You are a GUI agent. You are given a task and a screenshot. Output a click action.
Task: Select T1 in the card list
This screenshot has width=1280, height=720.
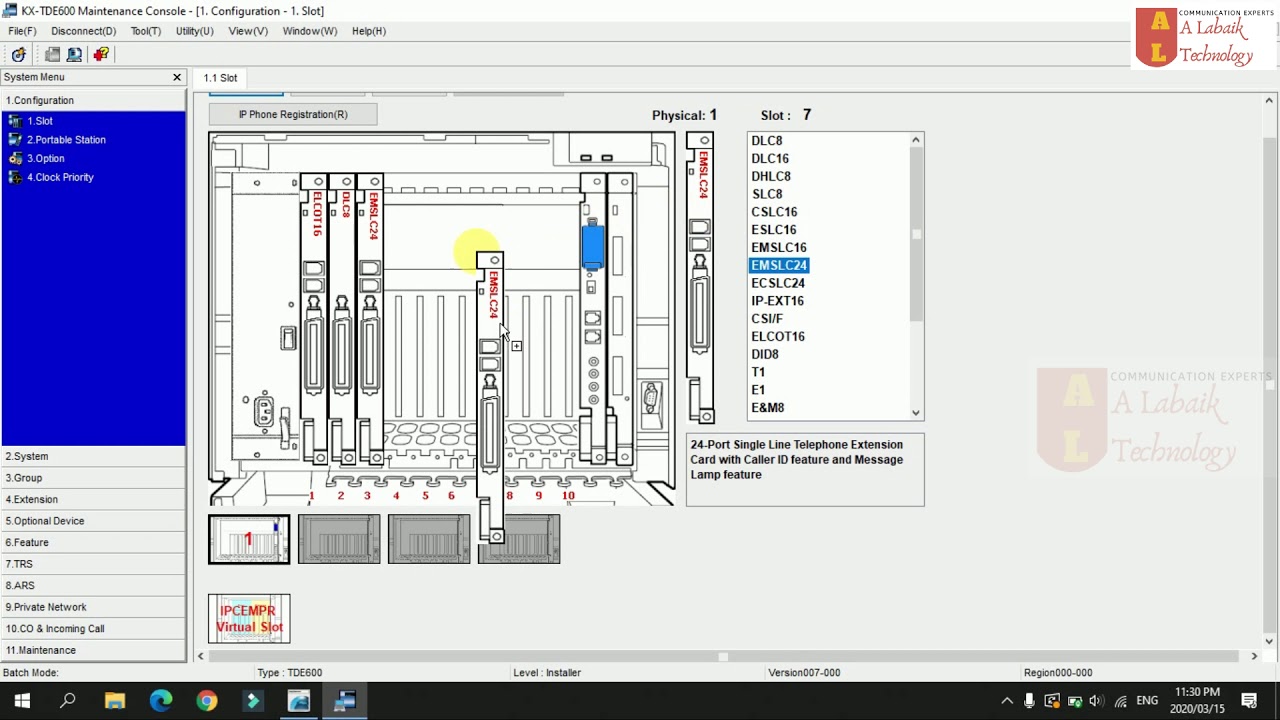click(x=758, y=372)
